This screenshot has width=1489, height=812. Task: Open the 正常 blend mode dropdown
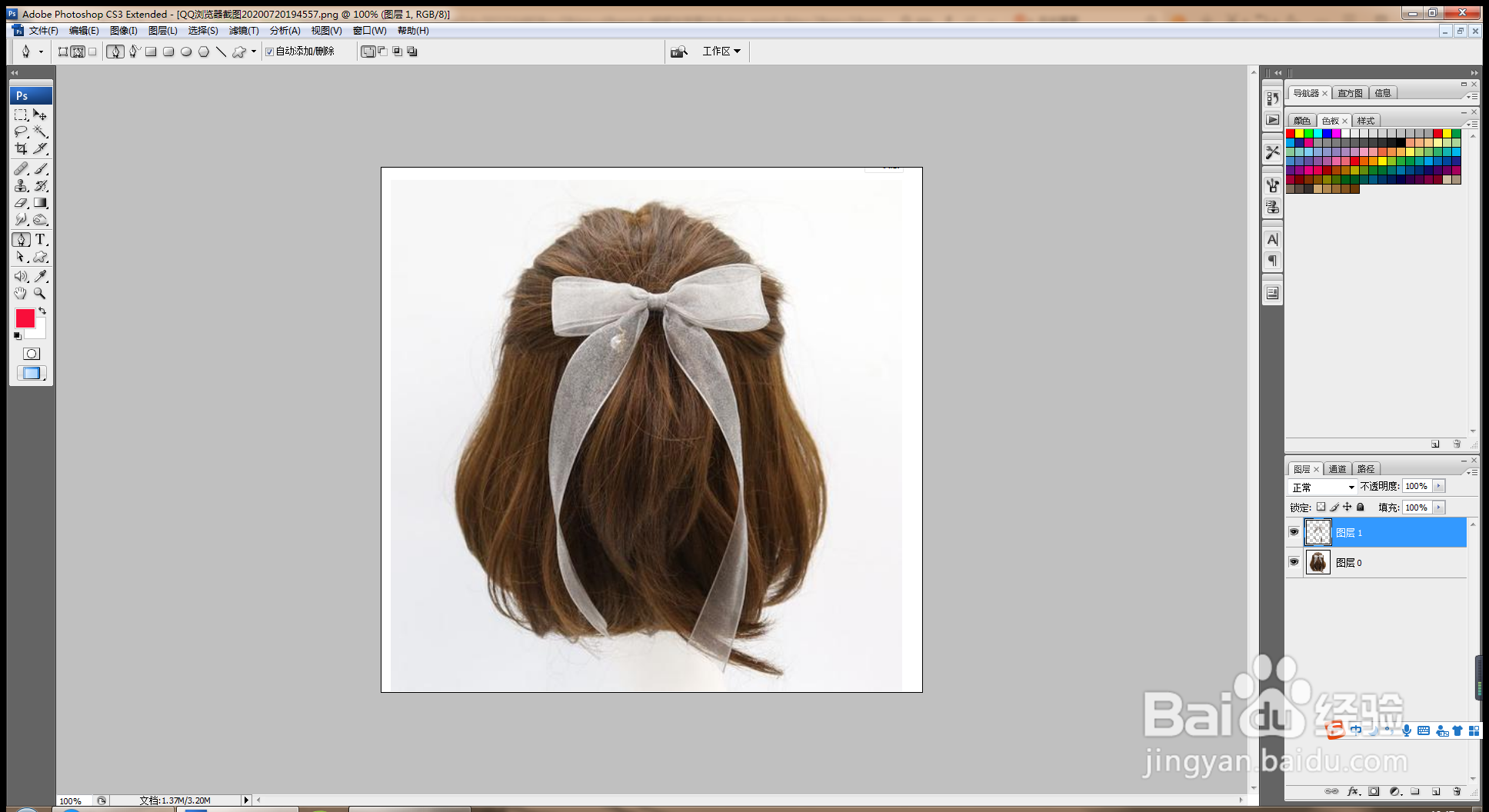[x=1323, y=487]
